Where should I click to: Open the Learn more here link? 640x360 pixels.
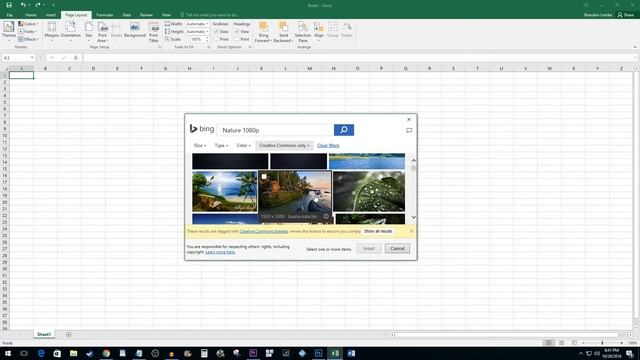(x=220, y=252)
